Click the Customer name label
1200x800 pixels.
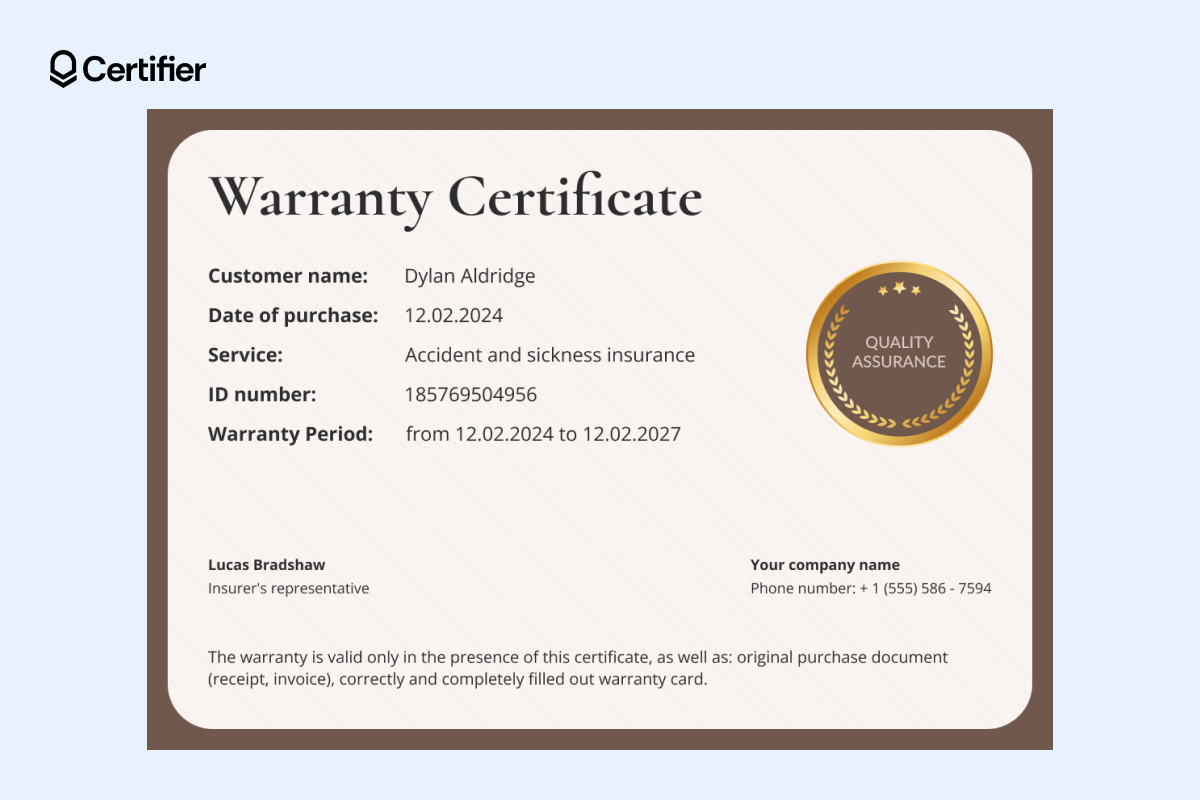click(x=288, y=276)
